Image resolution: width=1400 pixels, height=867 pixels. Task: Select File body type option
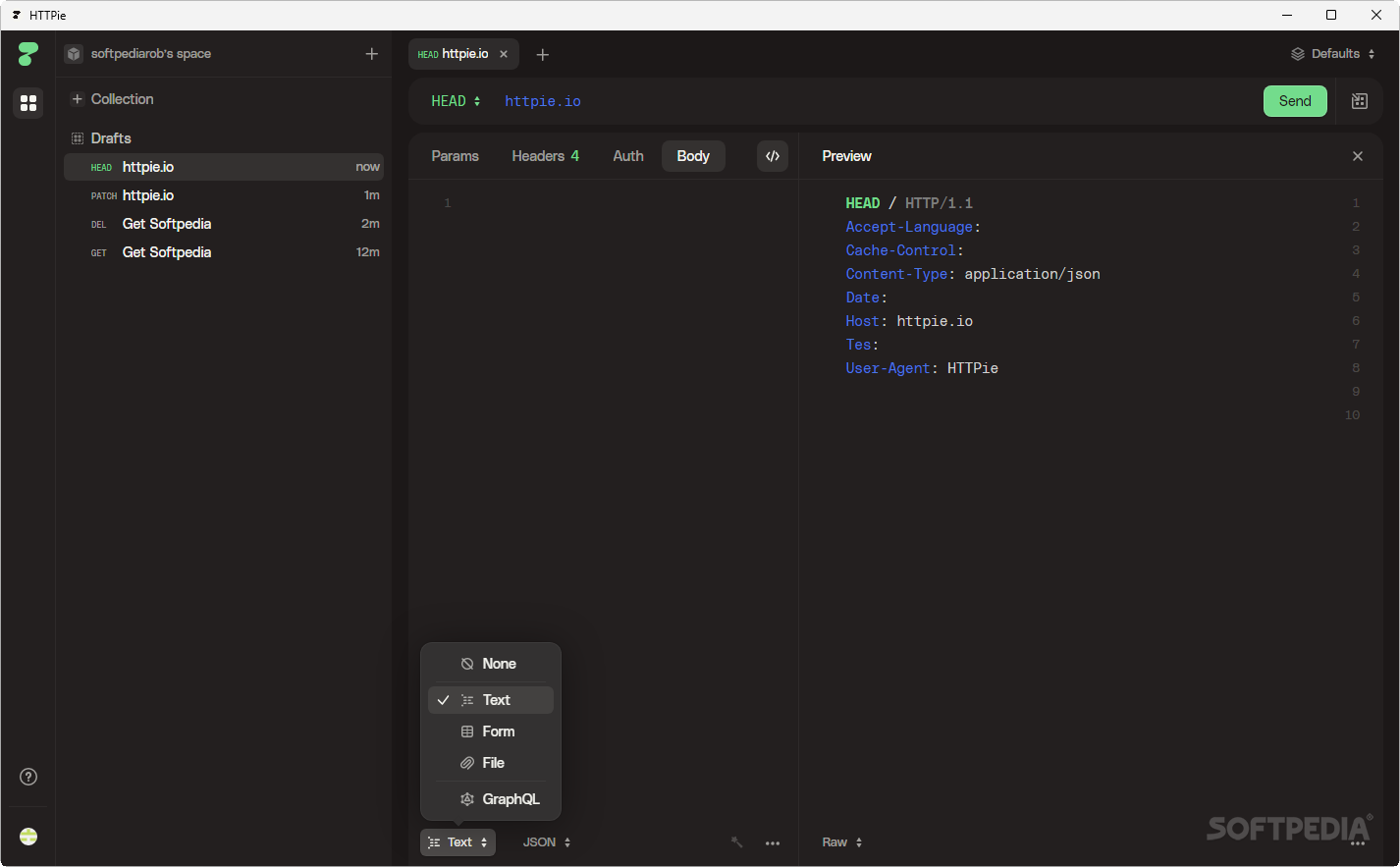click(x=491, y=763)
